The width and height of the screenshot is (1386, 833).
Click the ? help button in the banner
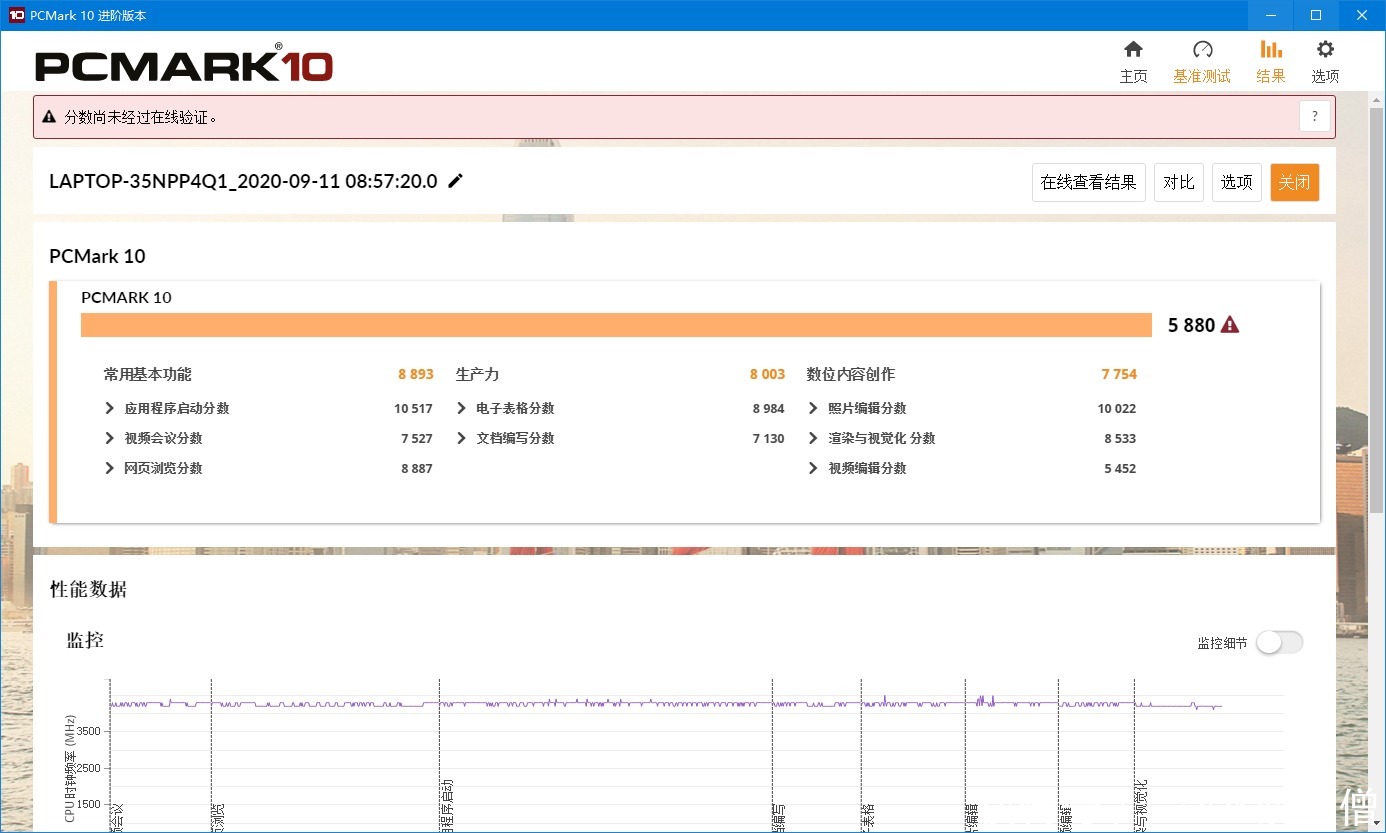click(x=1314, y=116)
